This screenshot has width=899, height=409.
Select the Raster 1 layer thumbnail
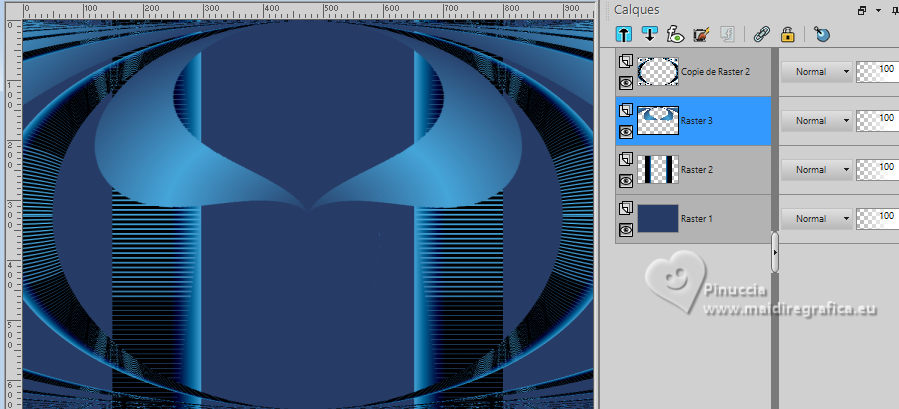[658, 219]
